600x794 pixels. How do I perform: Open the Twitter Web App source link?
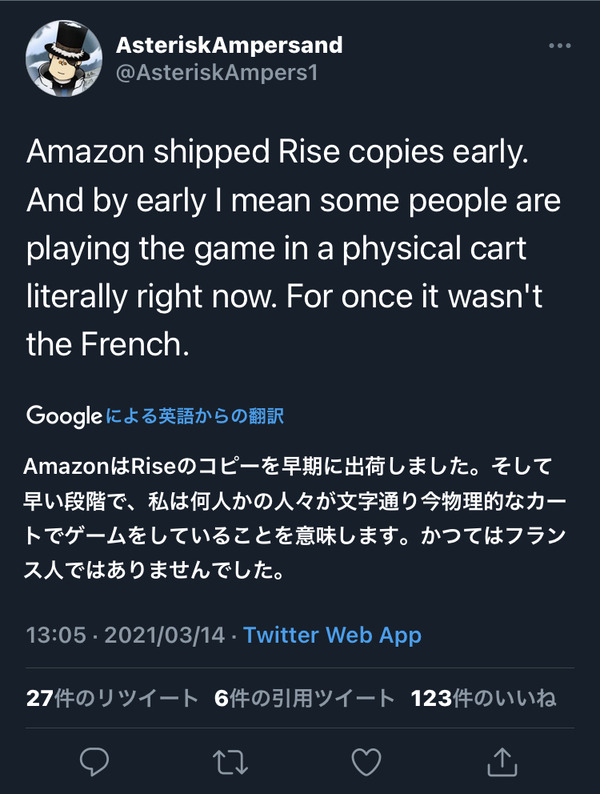point(332,634)
